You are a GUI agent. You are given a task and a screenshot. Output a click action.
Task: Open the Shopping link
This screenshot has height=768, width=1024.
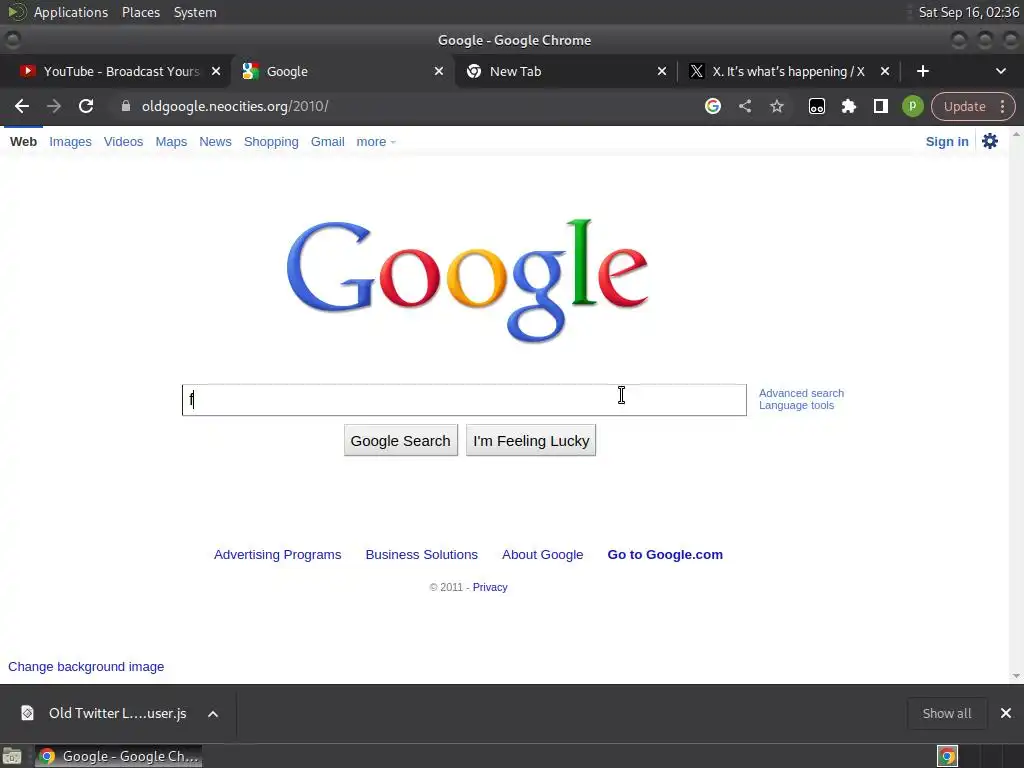pyautogui.click(x=271, y=142)
